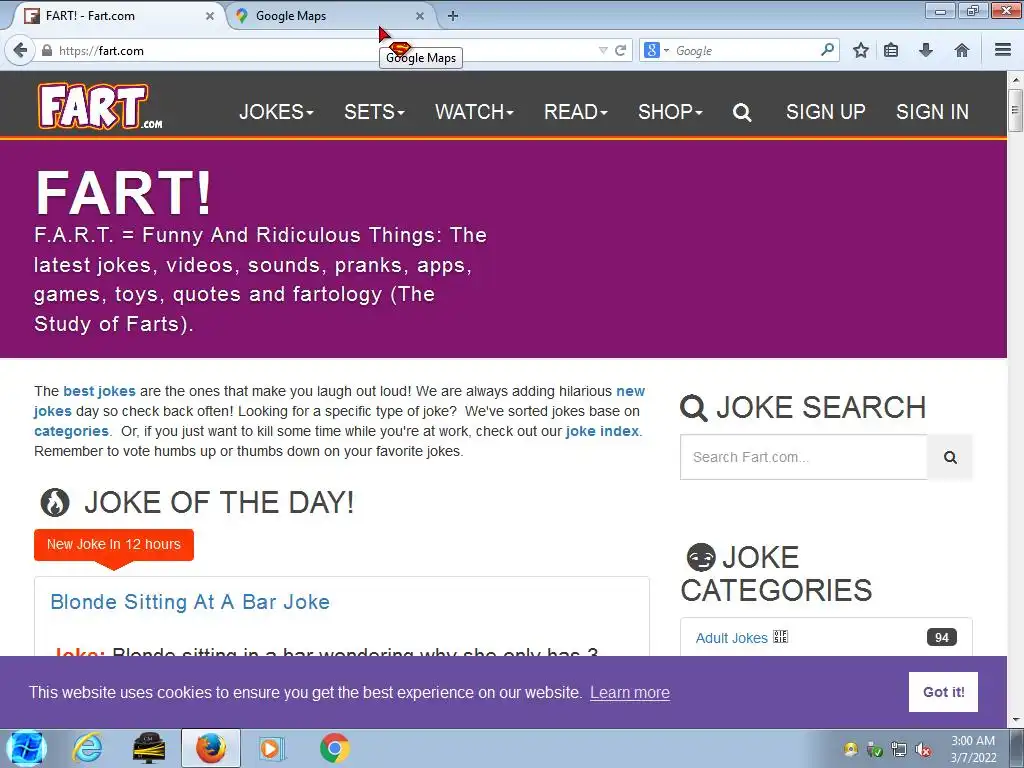Open the Firefox hamburger menu
This screenshot has width=1024, height=768.
1003,50
